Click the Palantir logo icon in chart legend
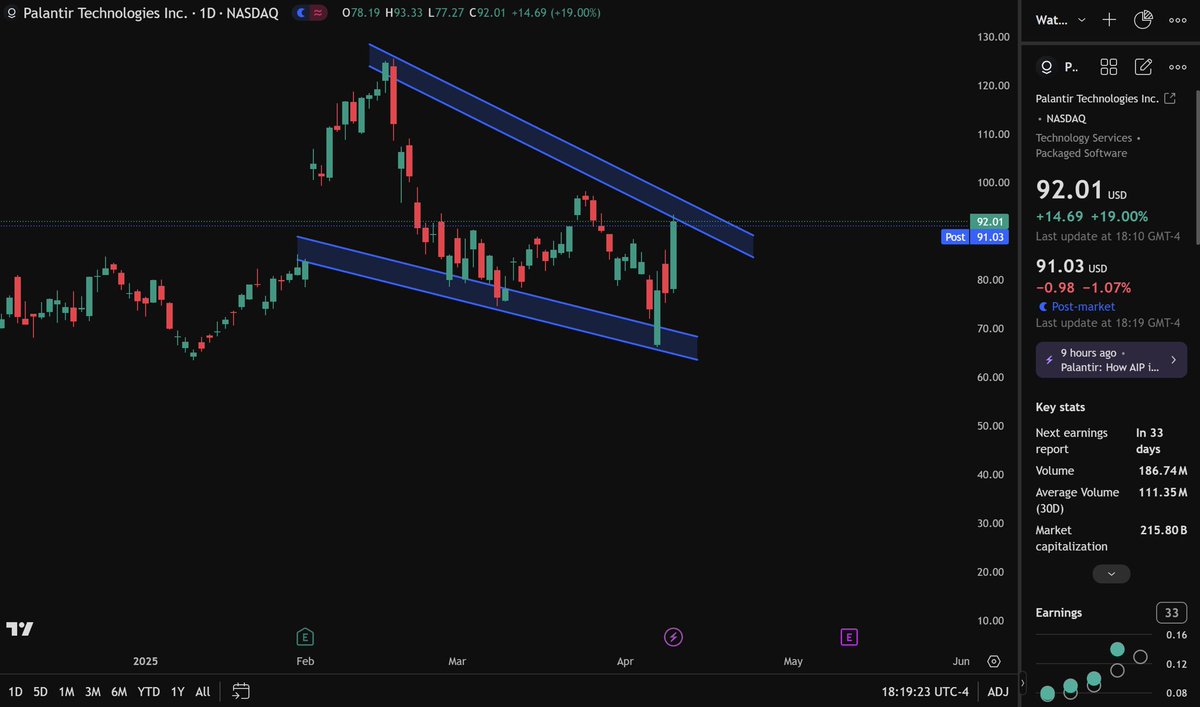Viewport: 1200px width, 707px height. click(x=11, y=13)
